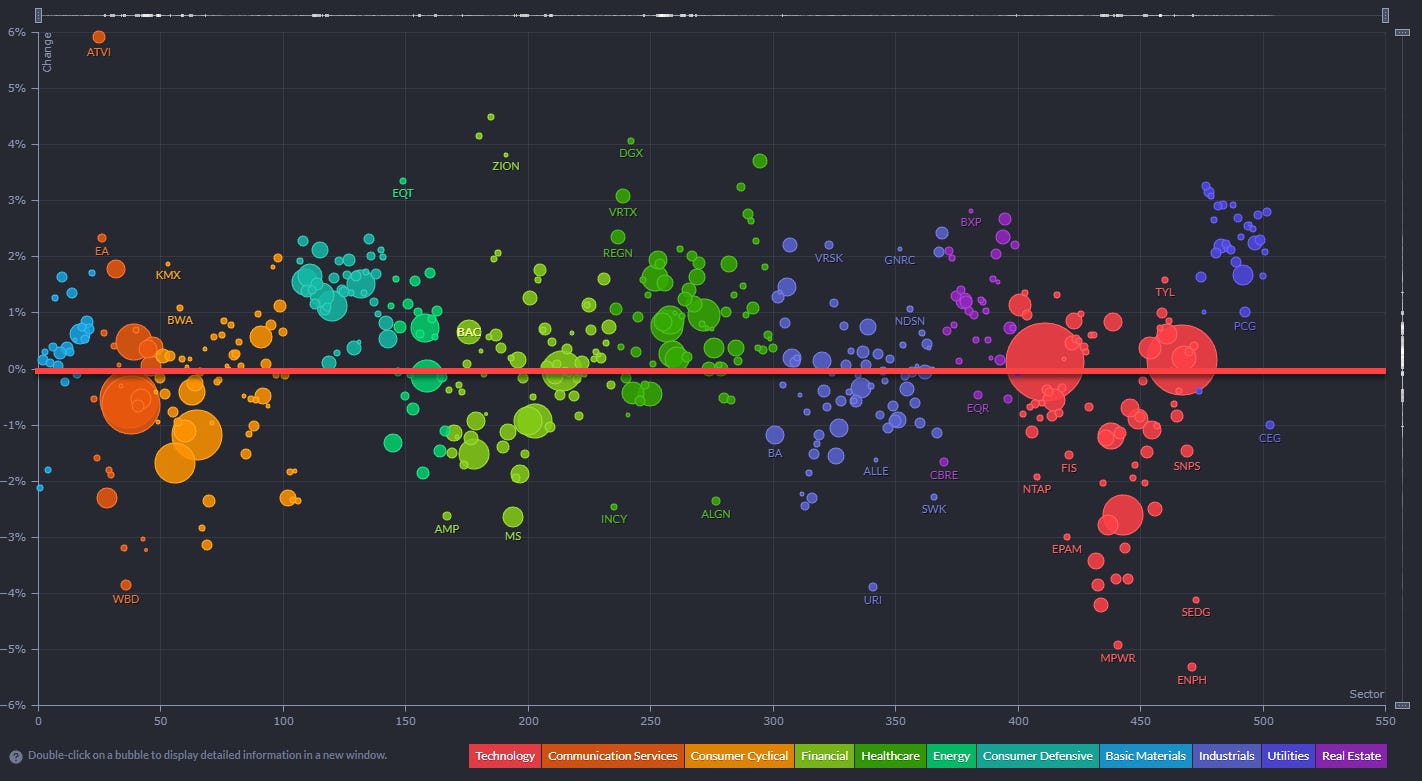Toggle the Technology sector in legend

(x=505, y=756)
